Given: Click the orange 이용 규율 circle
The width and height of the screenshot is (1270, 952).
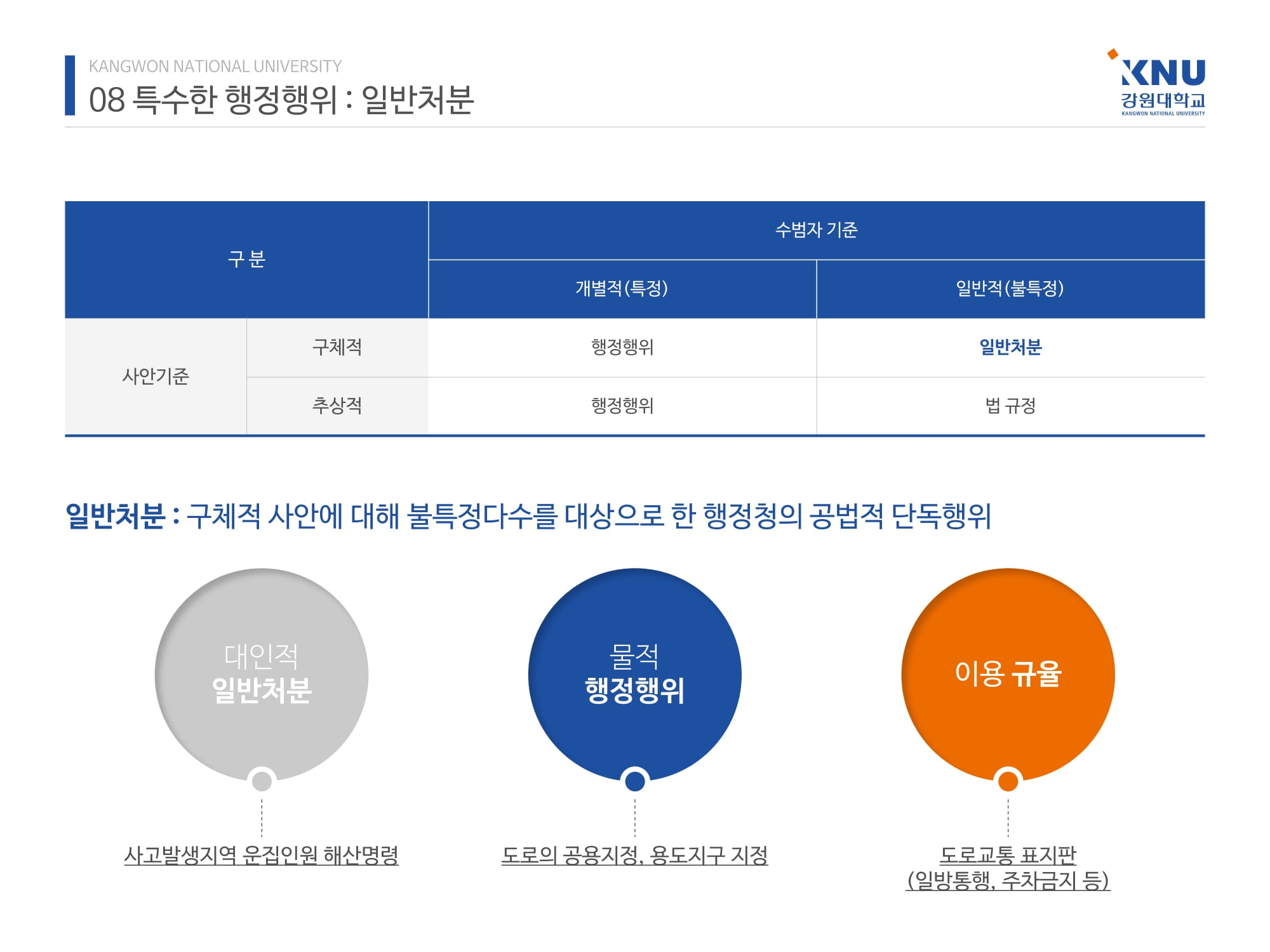Looking at the screenshot, I should (x=1008, y=673).
